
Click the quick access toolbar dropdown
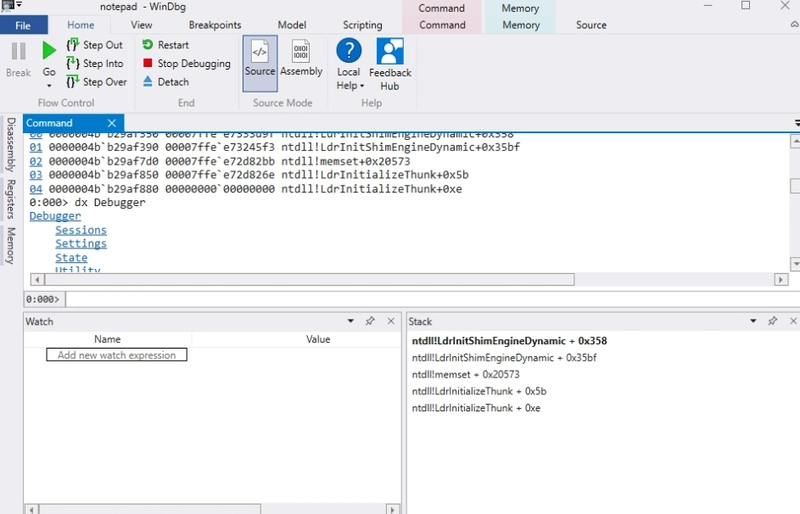19,5
